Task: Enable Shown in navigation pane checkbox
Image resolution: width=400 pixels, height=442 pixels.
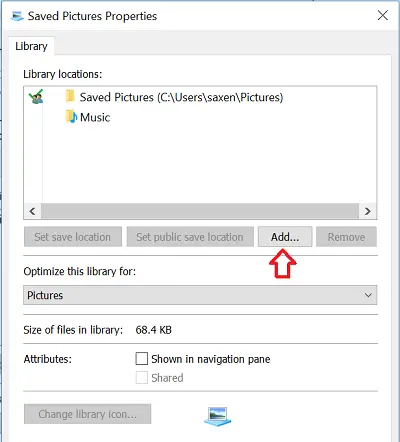Action: (142, 359)
